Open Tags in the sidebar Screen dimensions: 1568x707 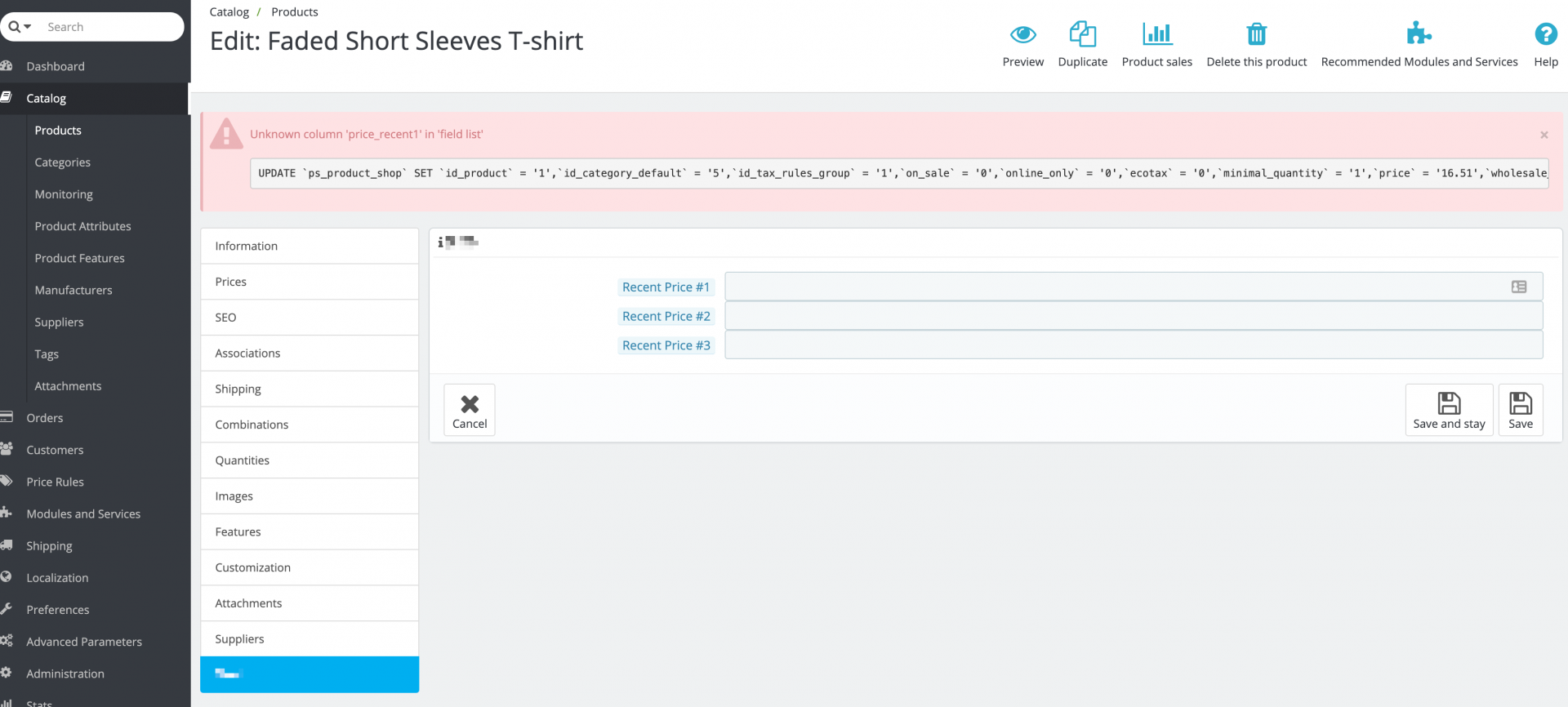click(x=47, y=353)
